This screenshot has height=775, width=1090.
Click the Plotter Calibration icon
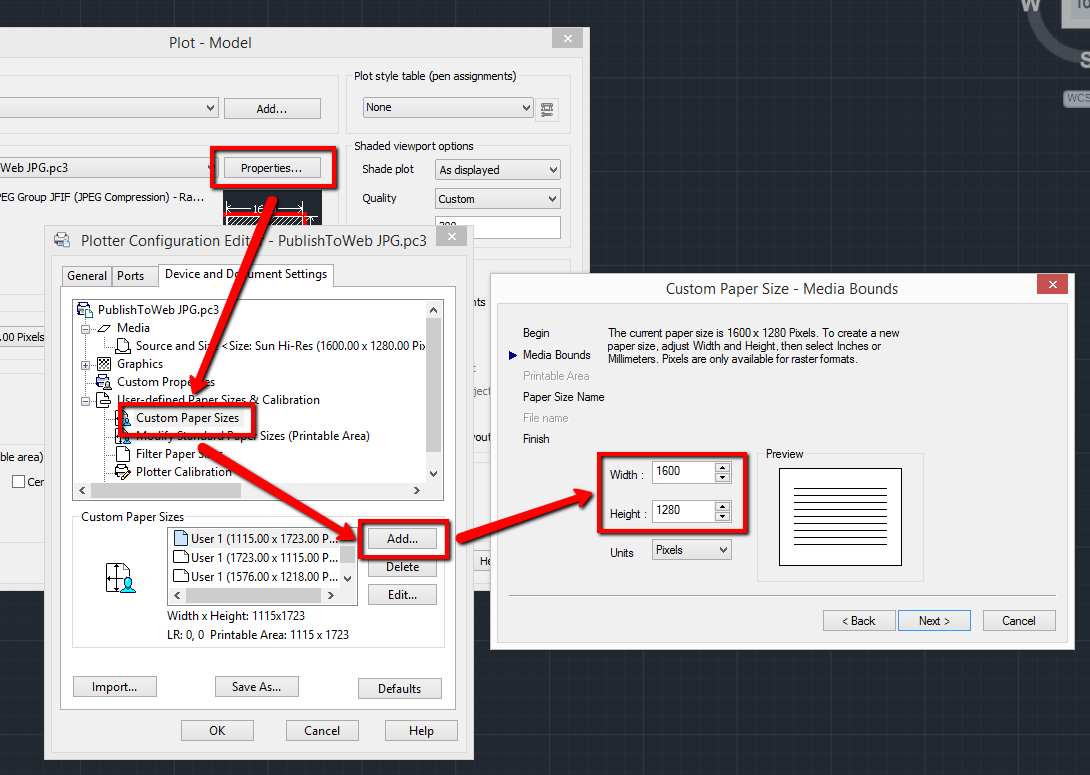tap(122, 472)
